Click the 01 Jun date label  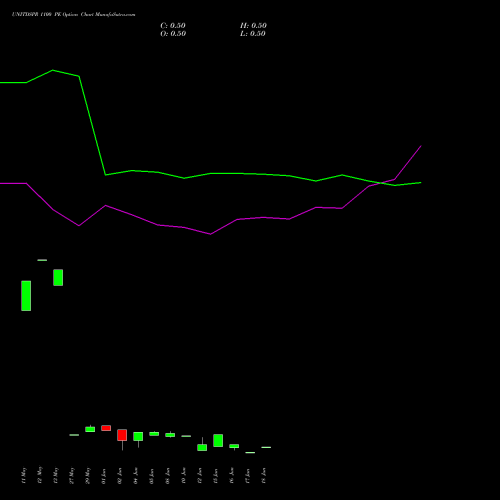pos(104,476)
